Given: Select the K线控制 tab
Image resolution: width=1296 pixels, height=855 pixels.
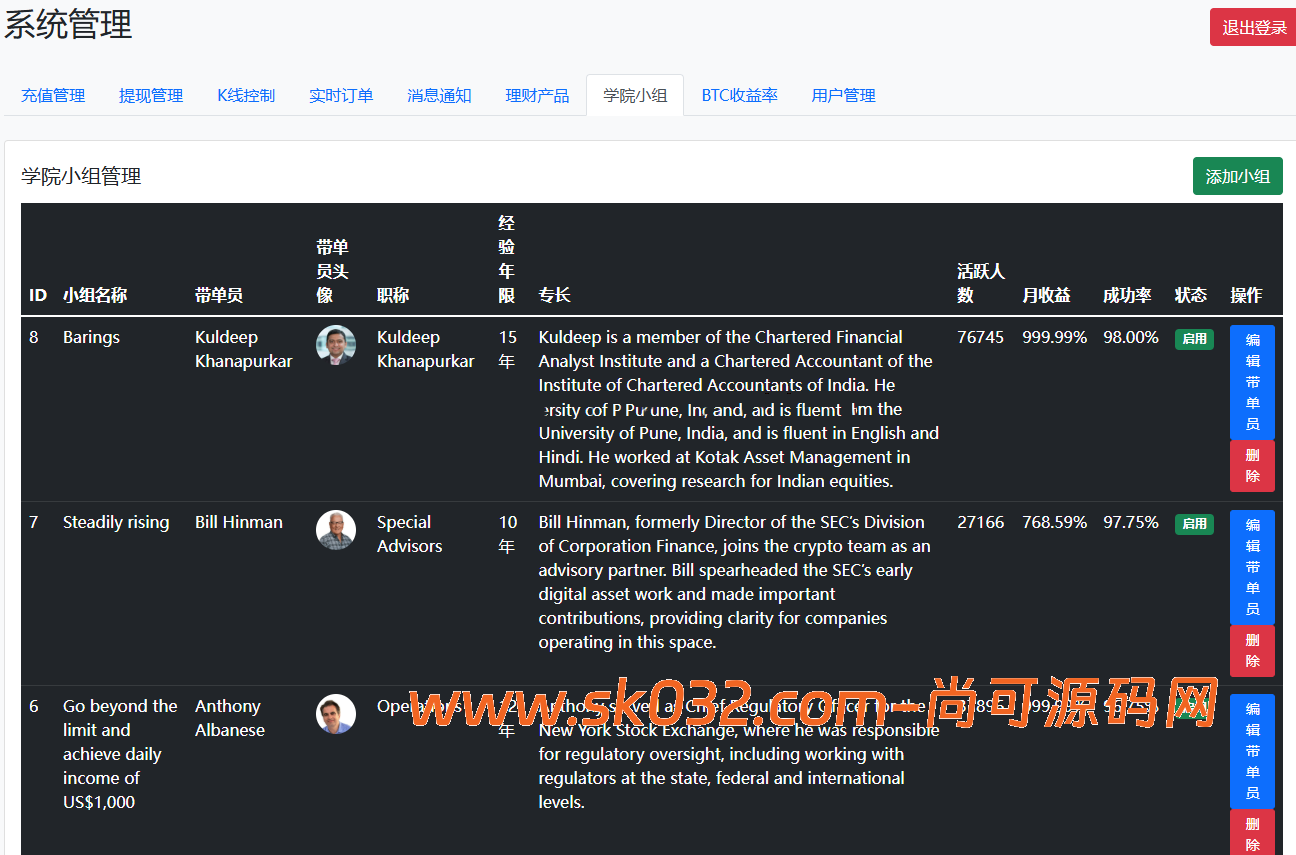Looking at the screenshot, I should click(246, 94).
